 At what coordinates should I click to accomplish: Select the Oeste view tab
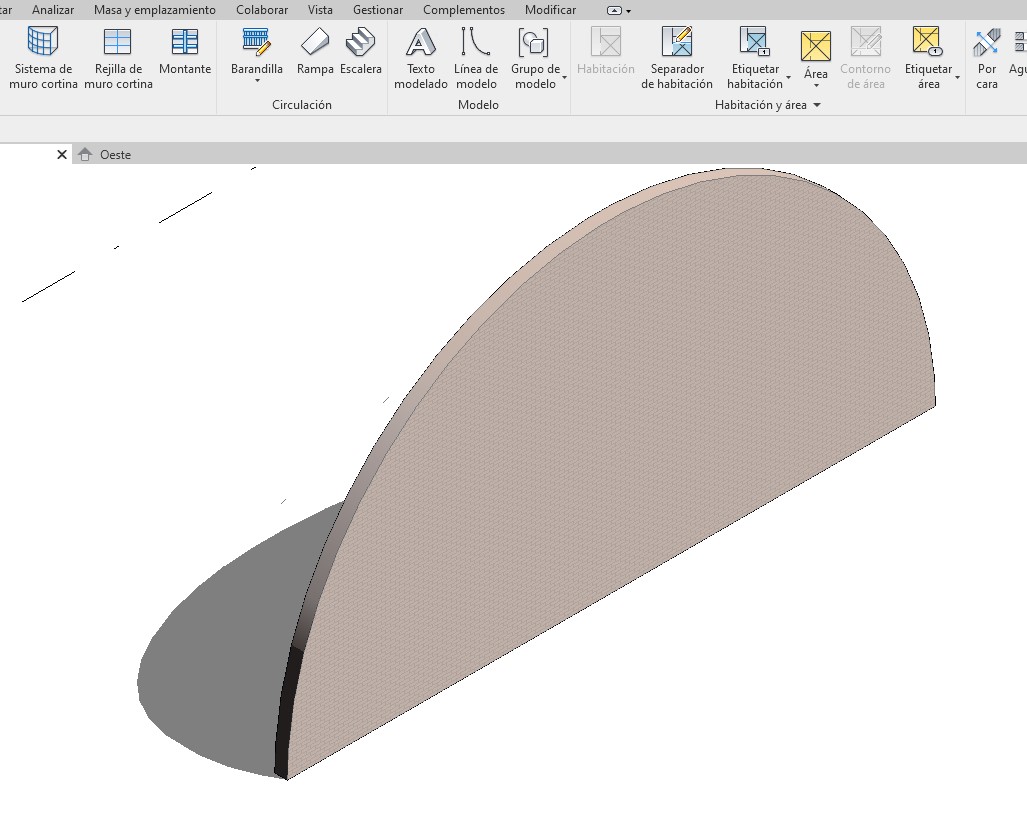[x=115, y=155]
